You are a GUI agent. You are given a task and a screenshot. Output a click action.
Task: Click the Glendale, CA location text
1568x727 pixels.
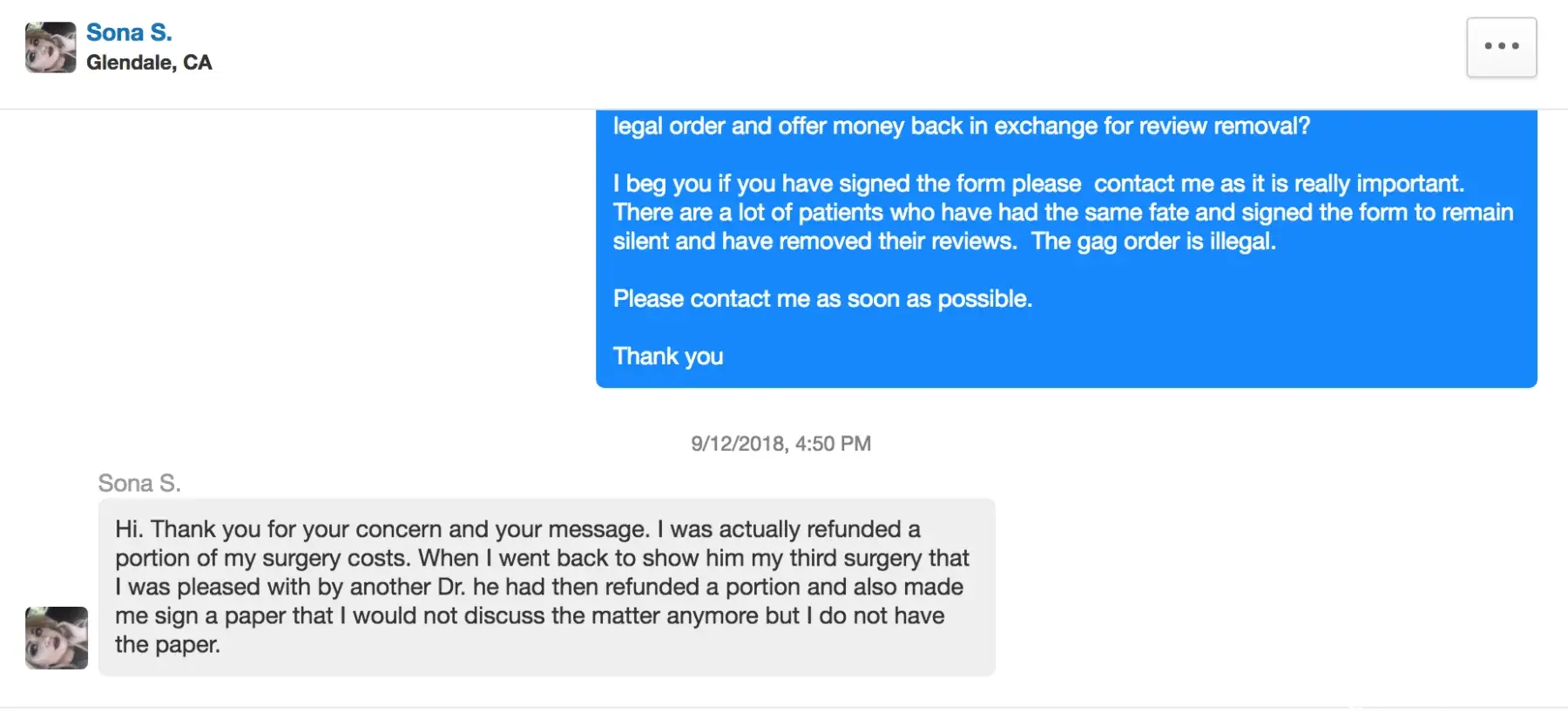pos(149,63)
